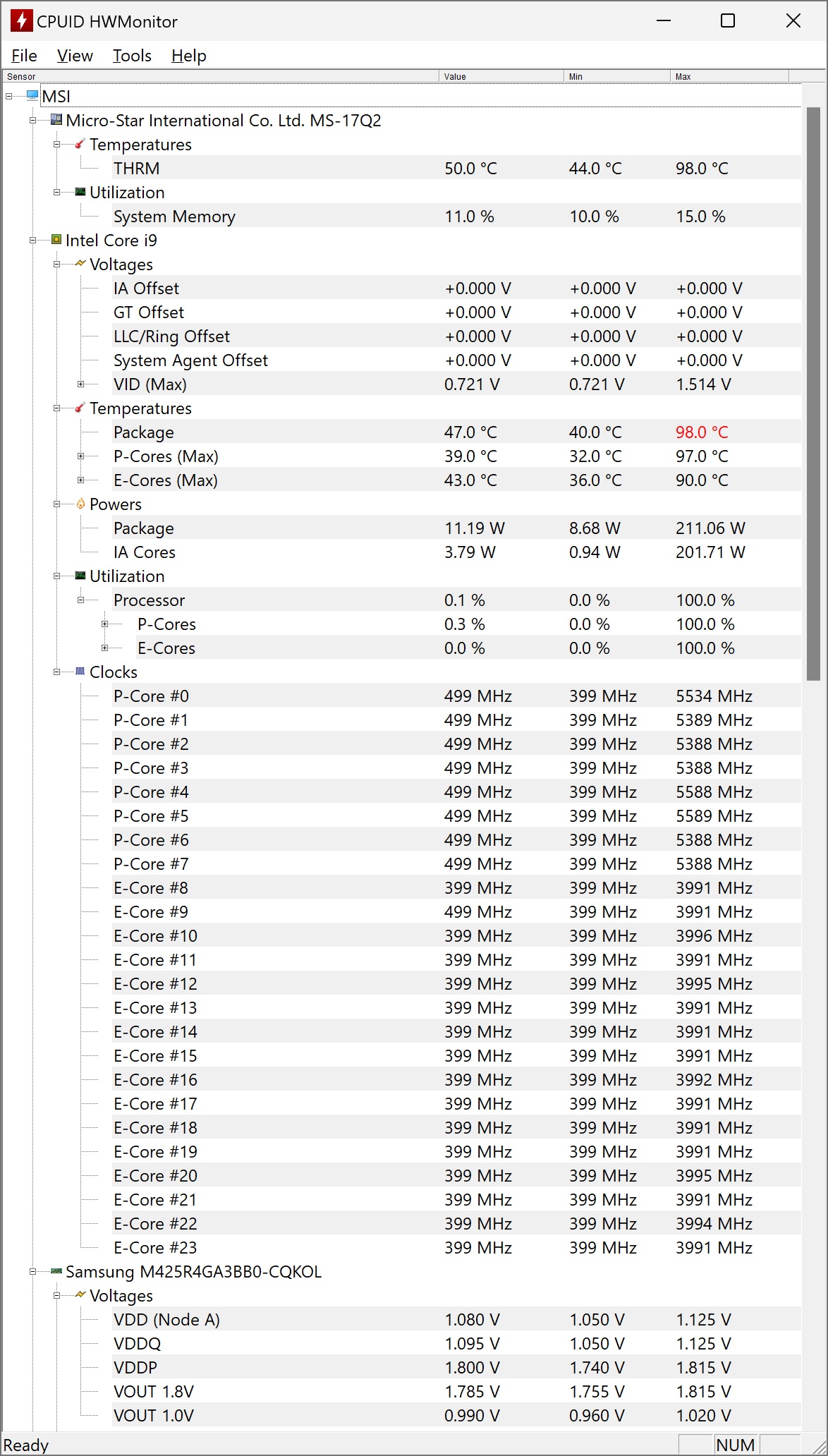Screen dimensions: 828x1456
Task: Click the lightning icon beside CPU Voltages
Action: click(x=80, y=264)
